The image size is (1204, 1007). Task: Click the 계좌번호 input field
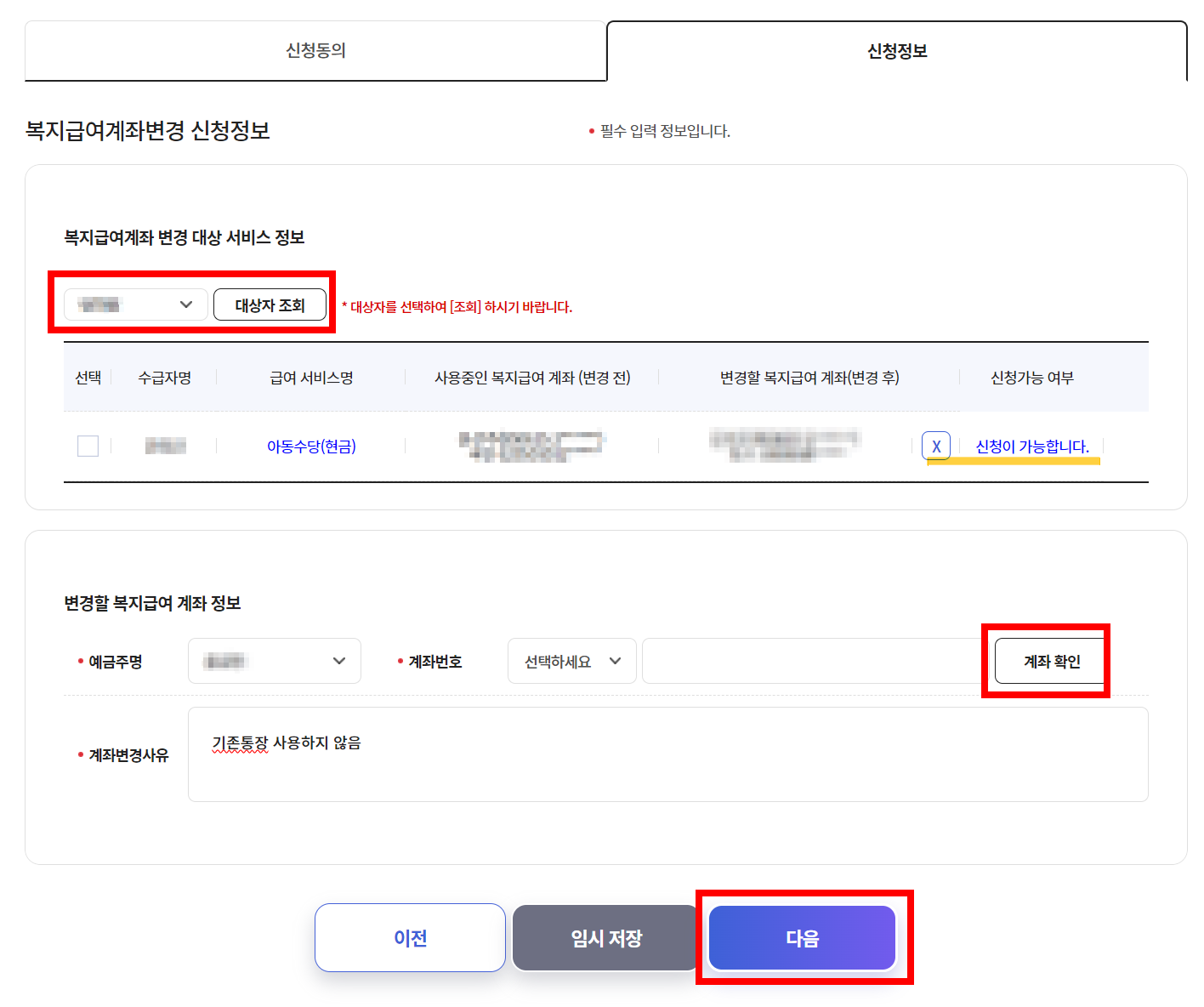click(x=808, y=661)
